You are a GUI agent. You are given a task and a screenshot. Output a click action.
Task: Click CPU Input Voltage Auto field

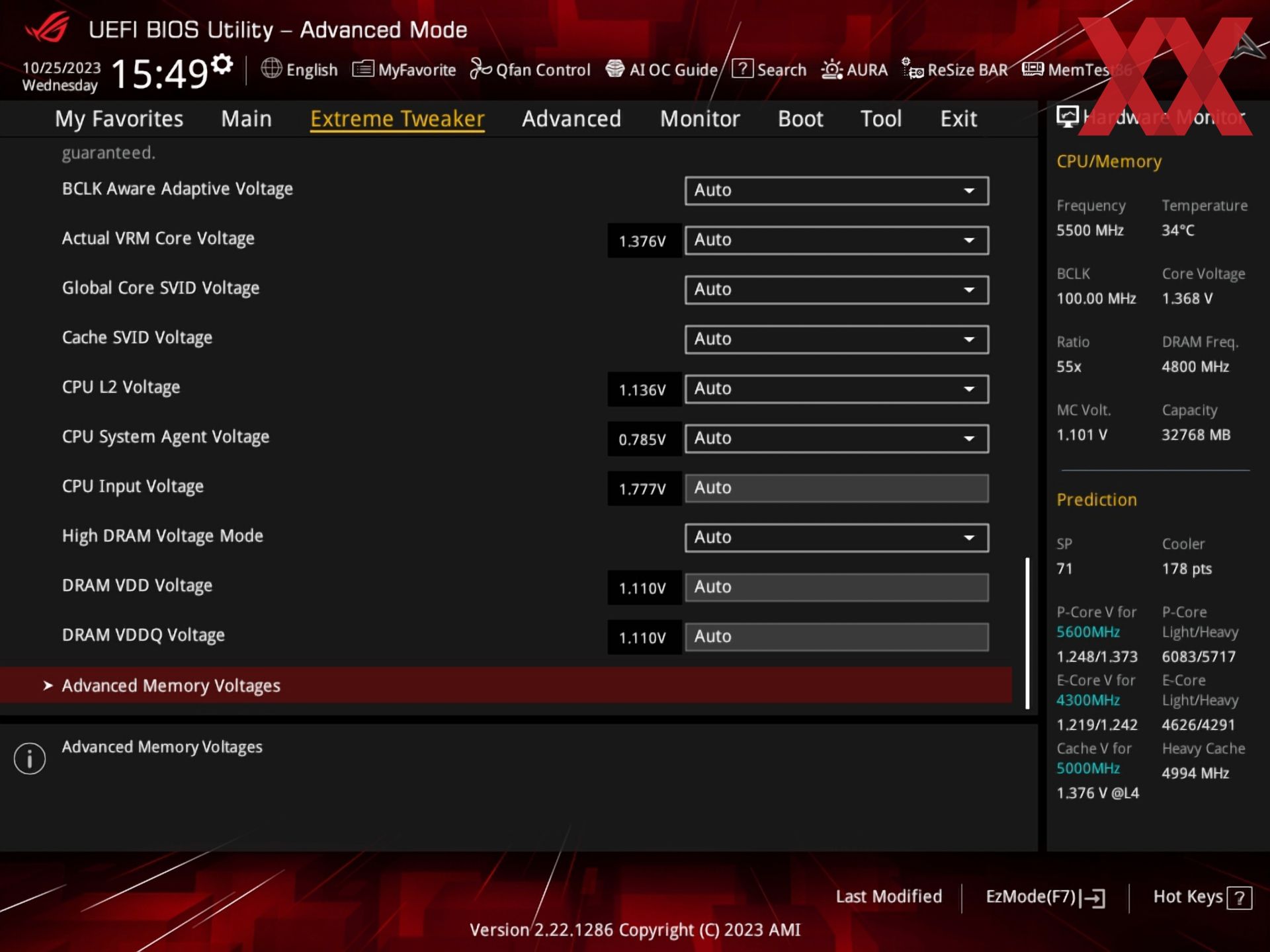[x=837, y=488]
